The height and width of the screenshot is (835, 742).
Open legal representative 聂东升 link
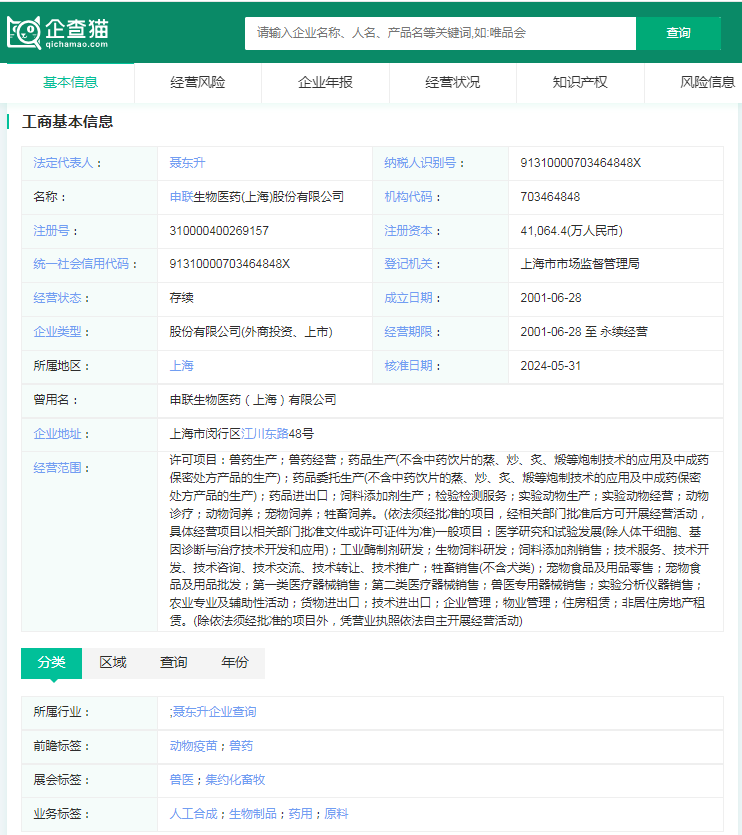187,163
